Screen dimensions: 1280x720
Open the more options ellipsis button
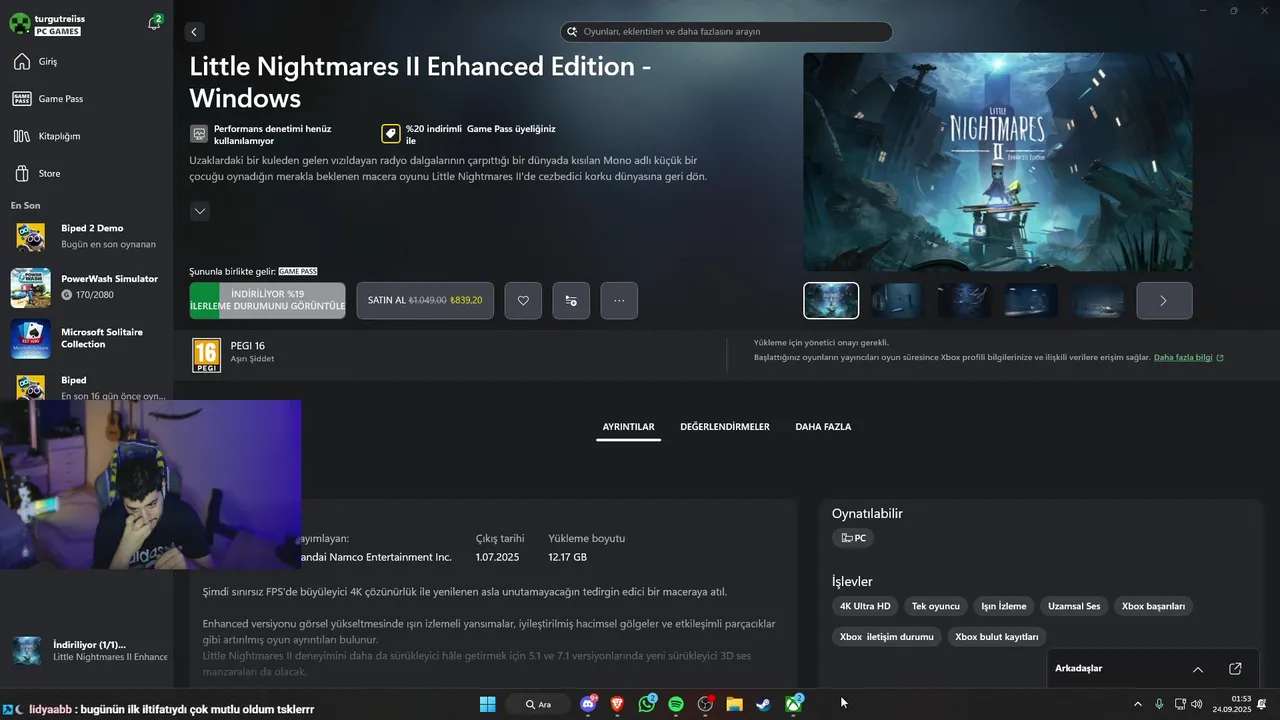[x=619, y=300]
